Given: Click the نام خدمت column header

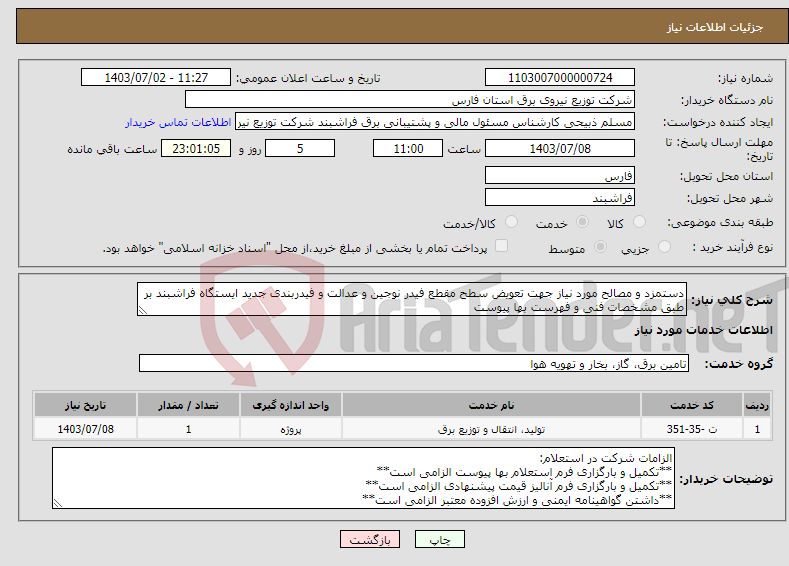Looking at the screenshot, I should (491, 405).
